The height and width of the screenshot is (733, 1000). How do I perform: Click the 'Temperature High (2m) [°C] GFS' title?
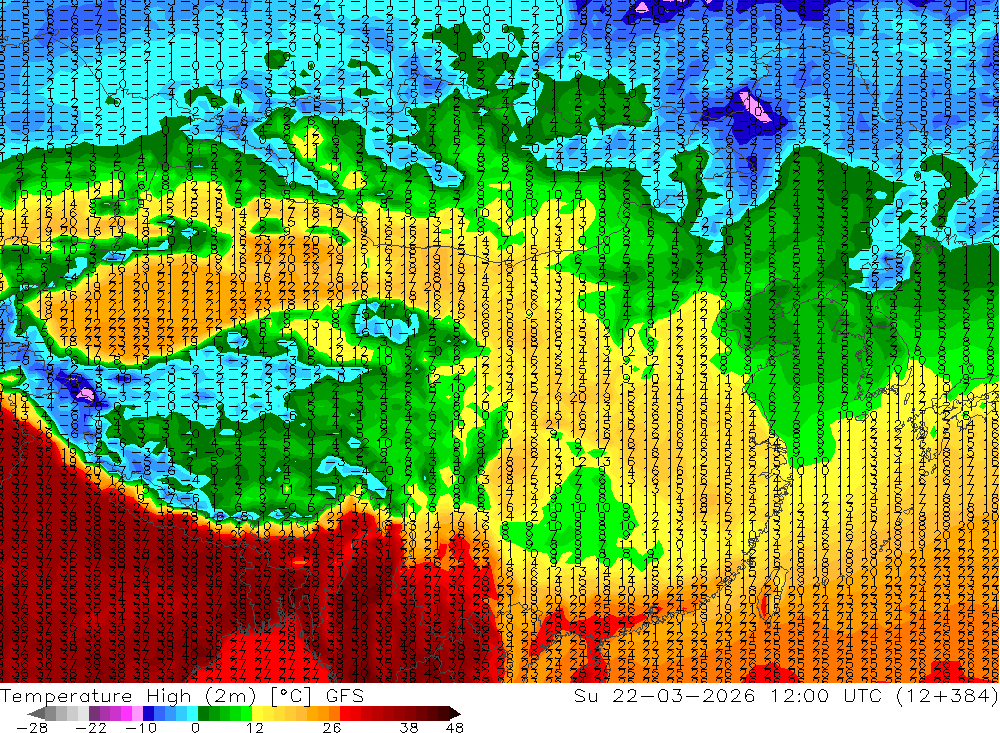[182, 695]
